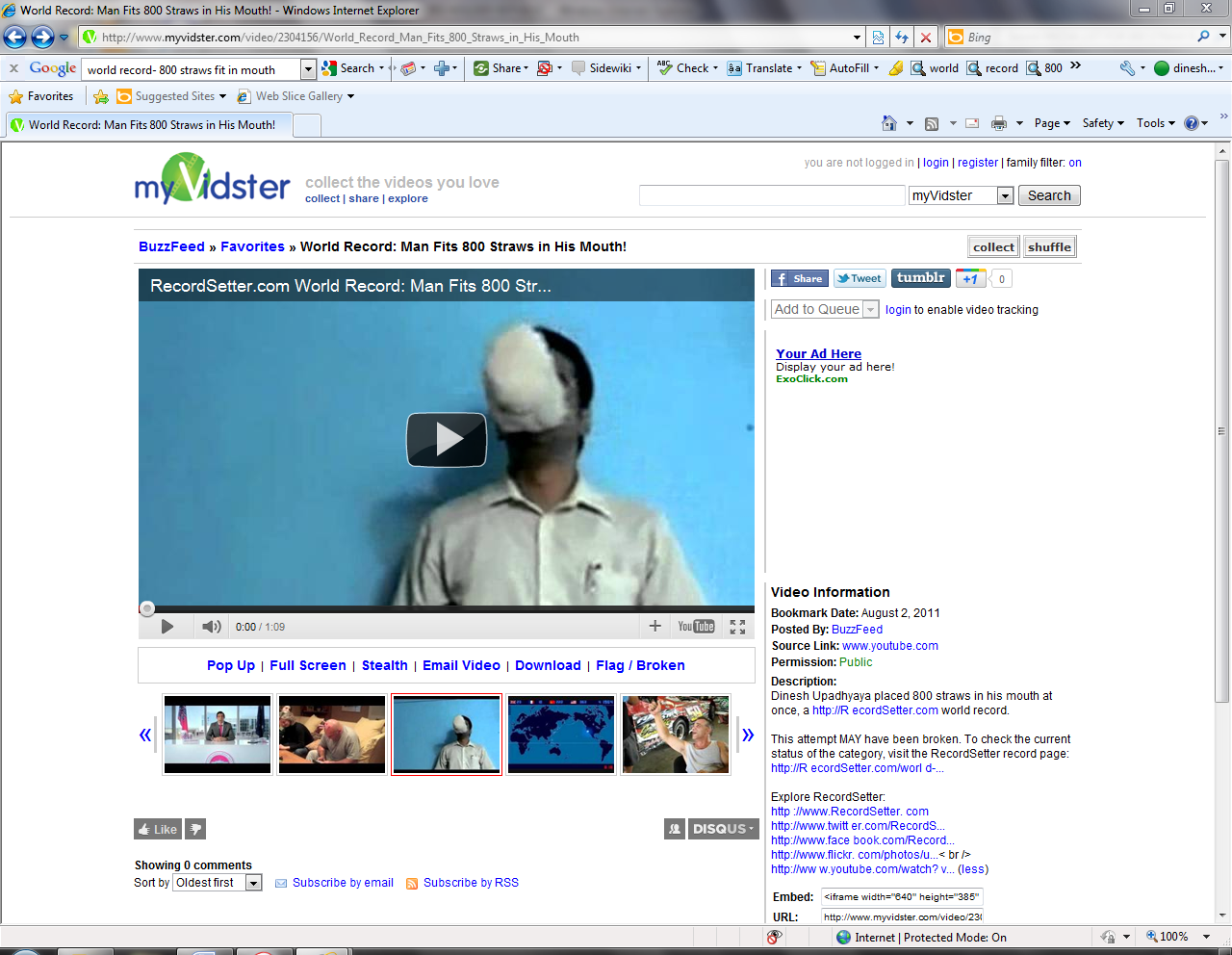Open the world map video thumbnail
Viewport: 1232px width, 955px height.
(x=561, y=735)
